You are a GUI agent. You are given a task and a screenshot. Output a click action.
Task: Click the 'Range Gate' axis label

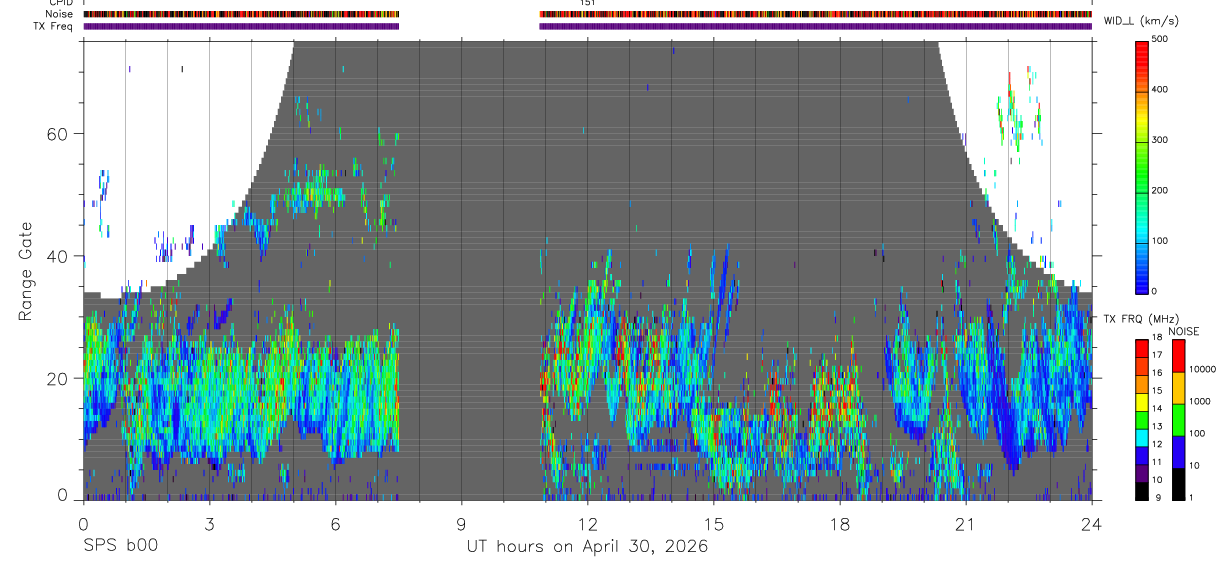click(25, 271)
